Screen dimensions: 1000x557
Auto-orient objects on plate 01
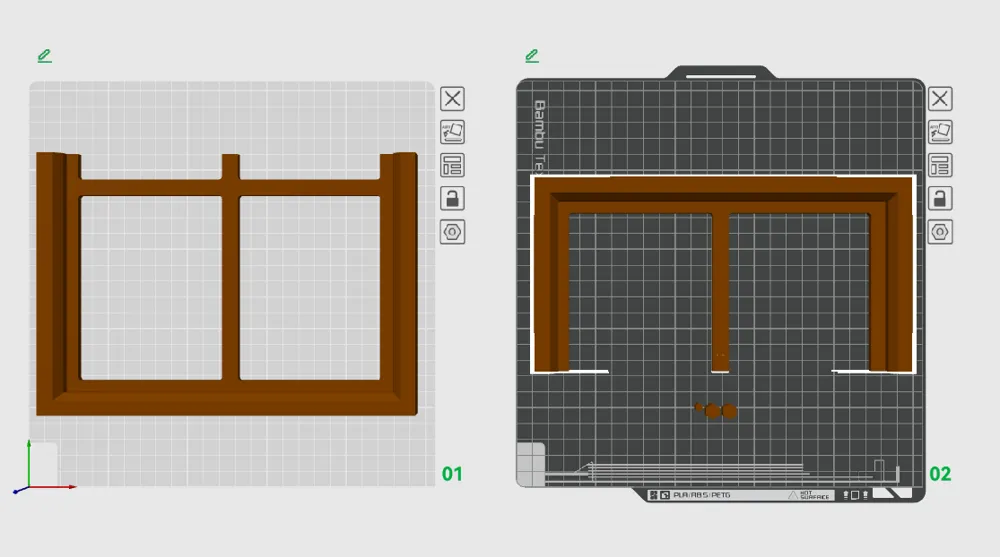(x=452, y=132)
